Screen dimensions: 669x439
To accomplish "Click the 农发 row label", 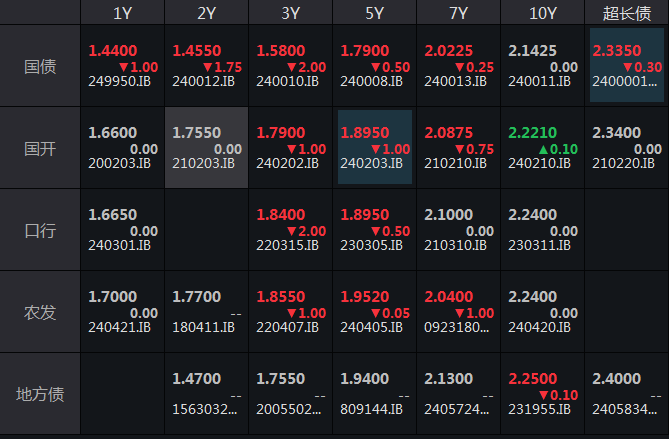I will (40, 312).
